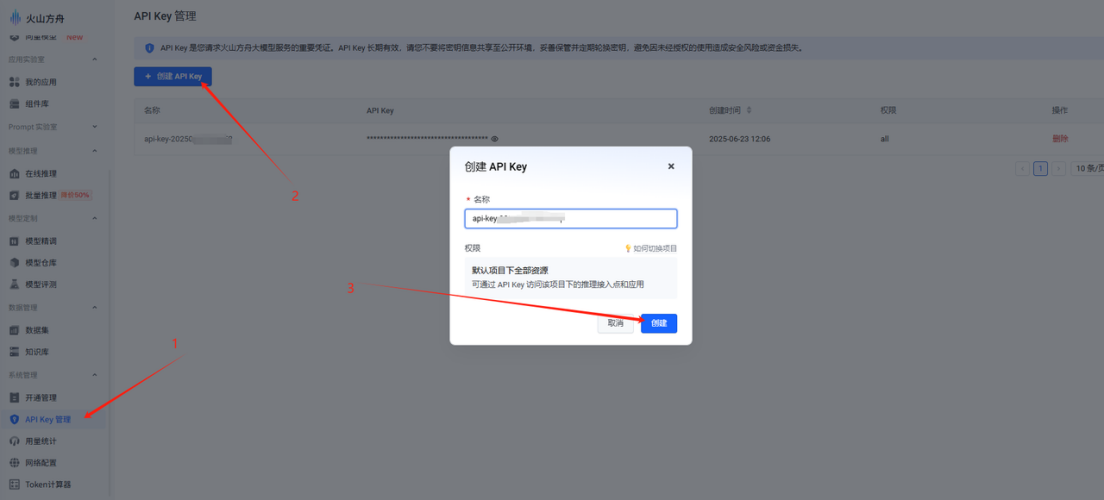Select 开通管理 in the sidebar

point(41,398)
